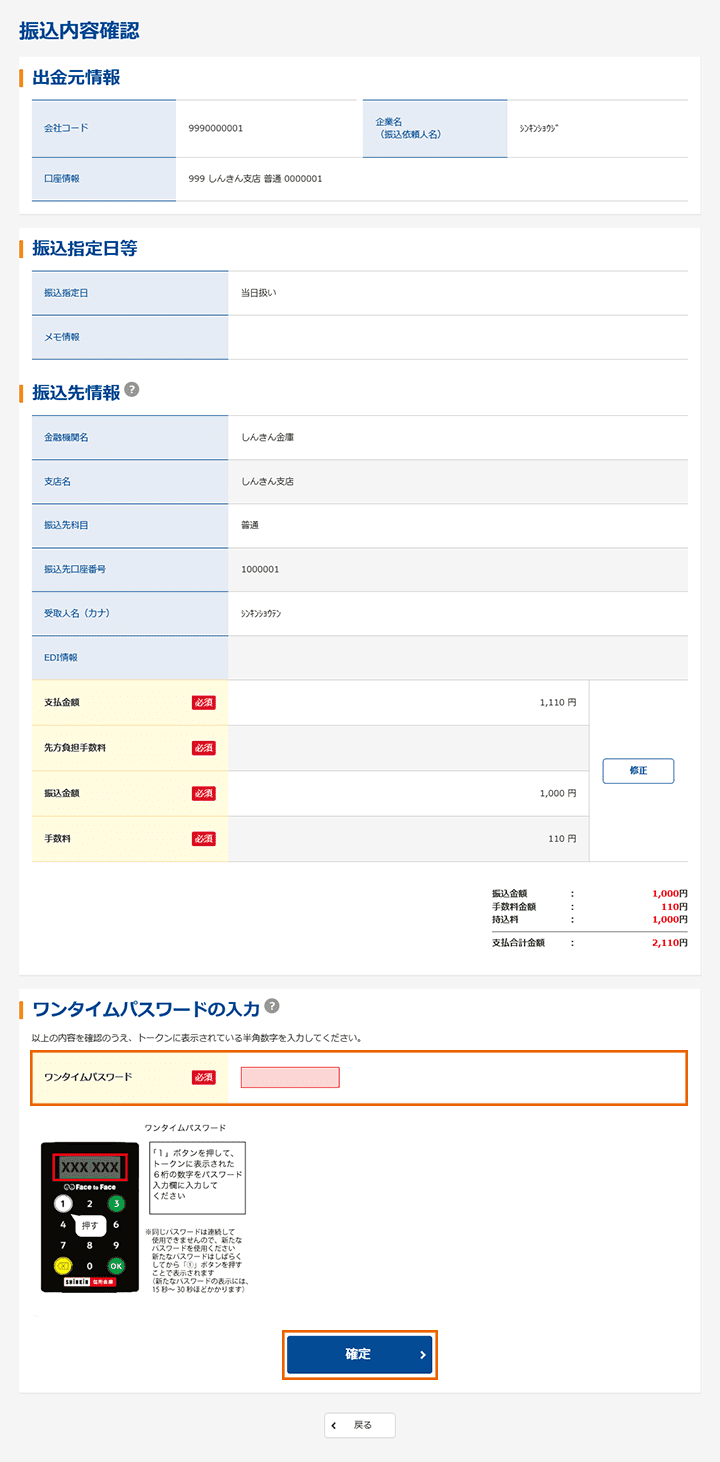Click the token instruction text box
The image size is (720, 1462).
point(197,1176)
